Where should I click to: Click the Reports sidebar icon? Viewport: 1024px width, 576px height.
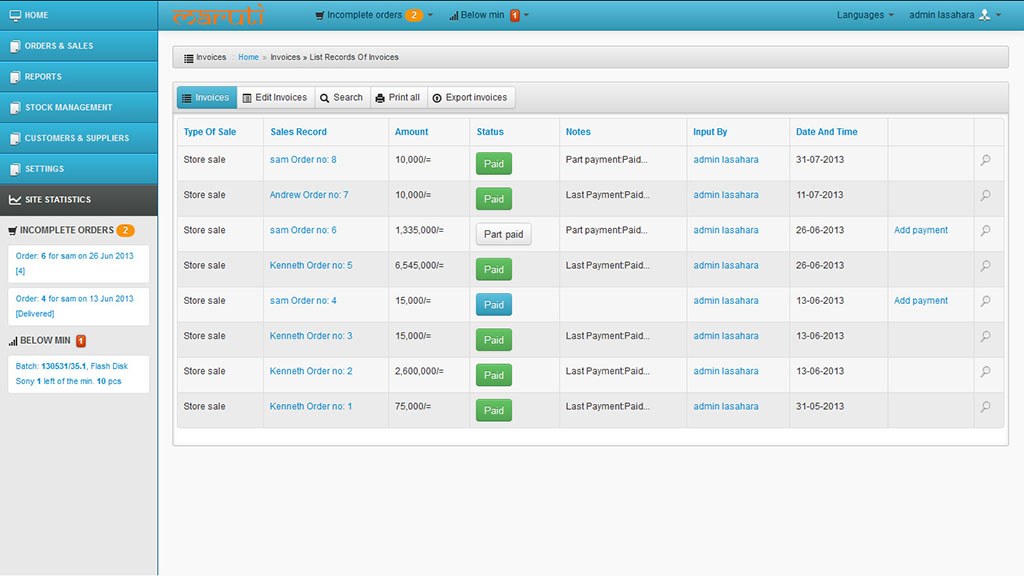pyautogui.click(x=15, y=77)
